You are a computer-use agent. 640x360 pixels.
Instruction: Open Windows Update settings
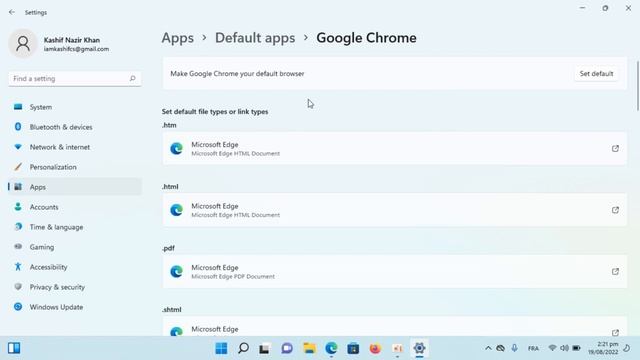75,307
